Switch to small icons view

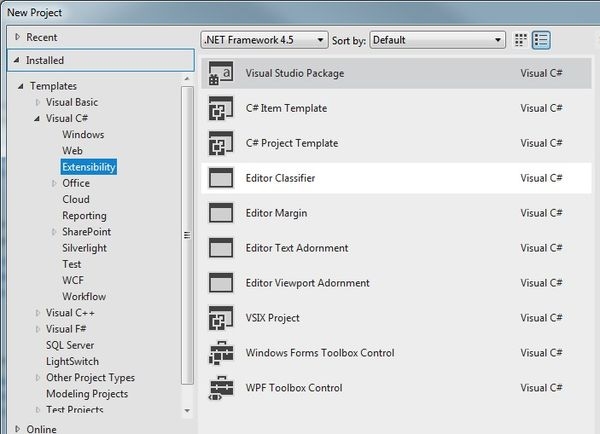tap(520, 40)
